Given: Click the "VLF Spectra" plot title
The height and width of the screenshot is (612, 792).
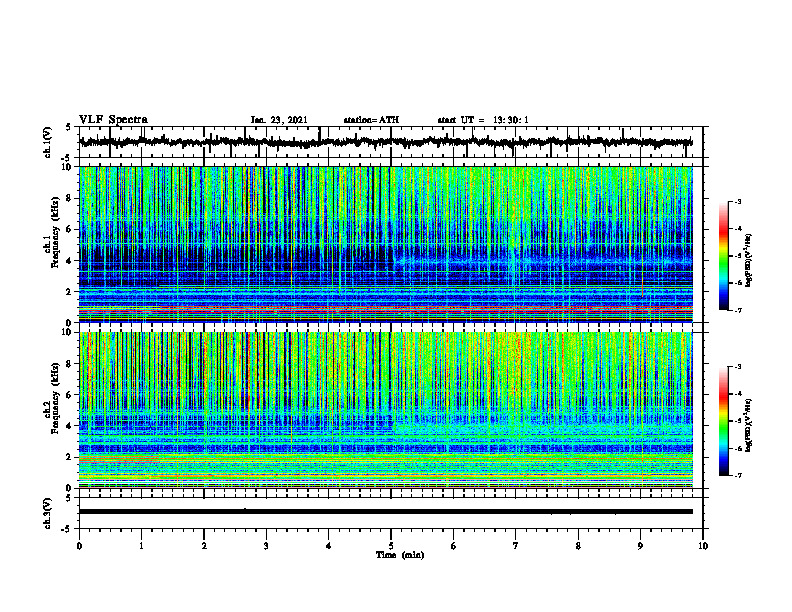Looking at the screenshot, I should pyautogui.click(x=113, y=120).
